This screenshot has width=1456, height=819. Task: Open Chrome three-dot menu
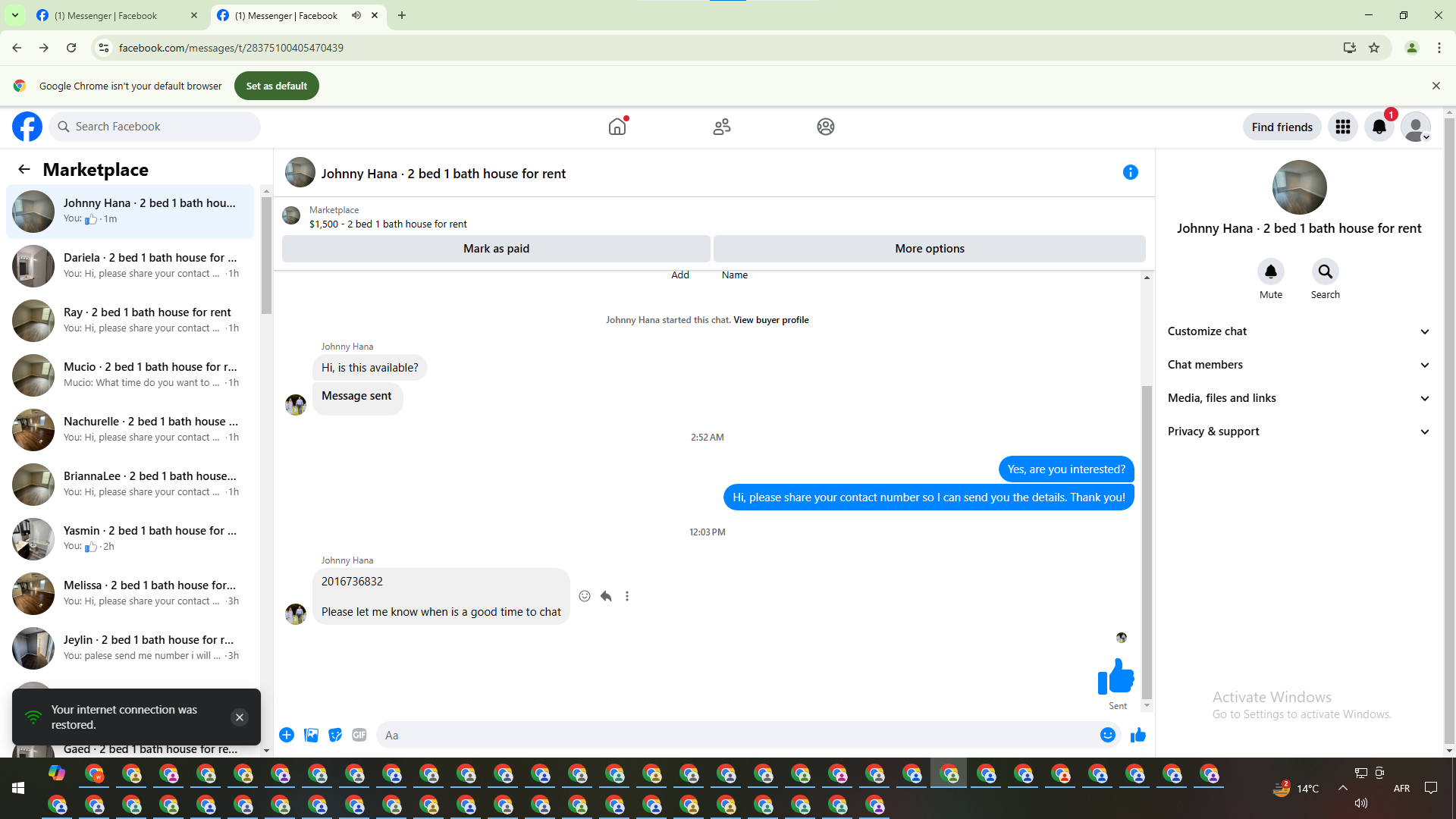coord(1439,48)
